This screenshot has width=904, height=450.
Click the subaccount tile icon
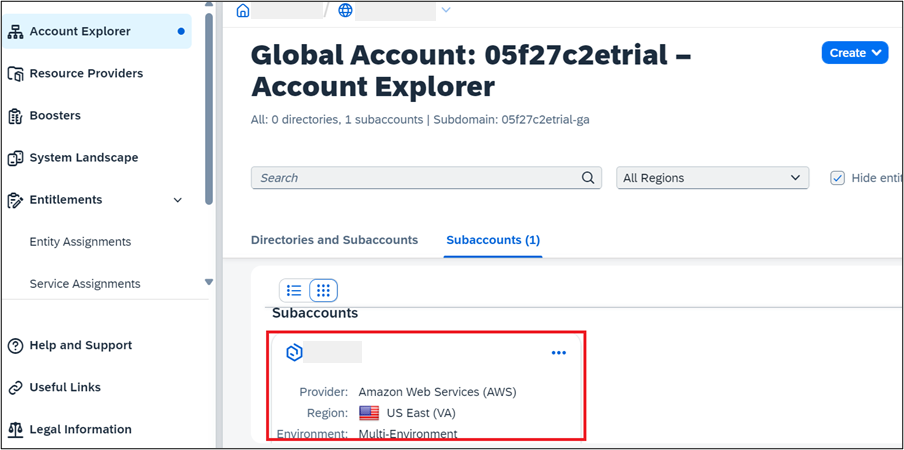294,353
